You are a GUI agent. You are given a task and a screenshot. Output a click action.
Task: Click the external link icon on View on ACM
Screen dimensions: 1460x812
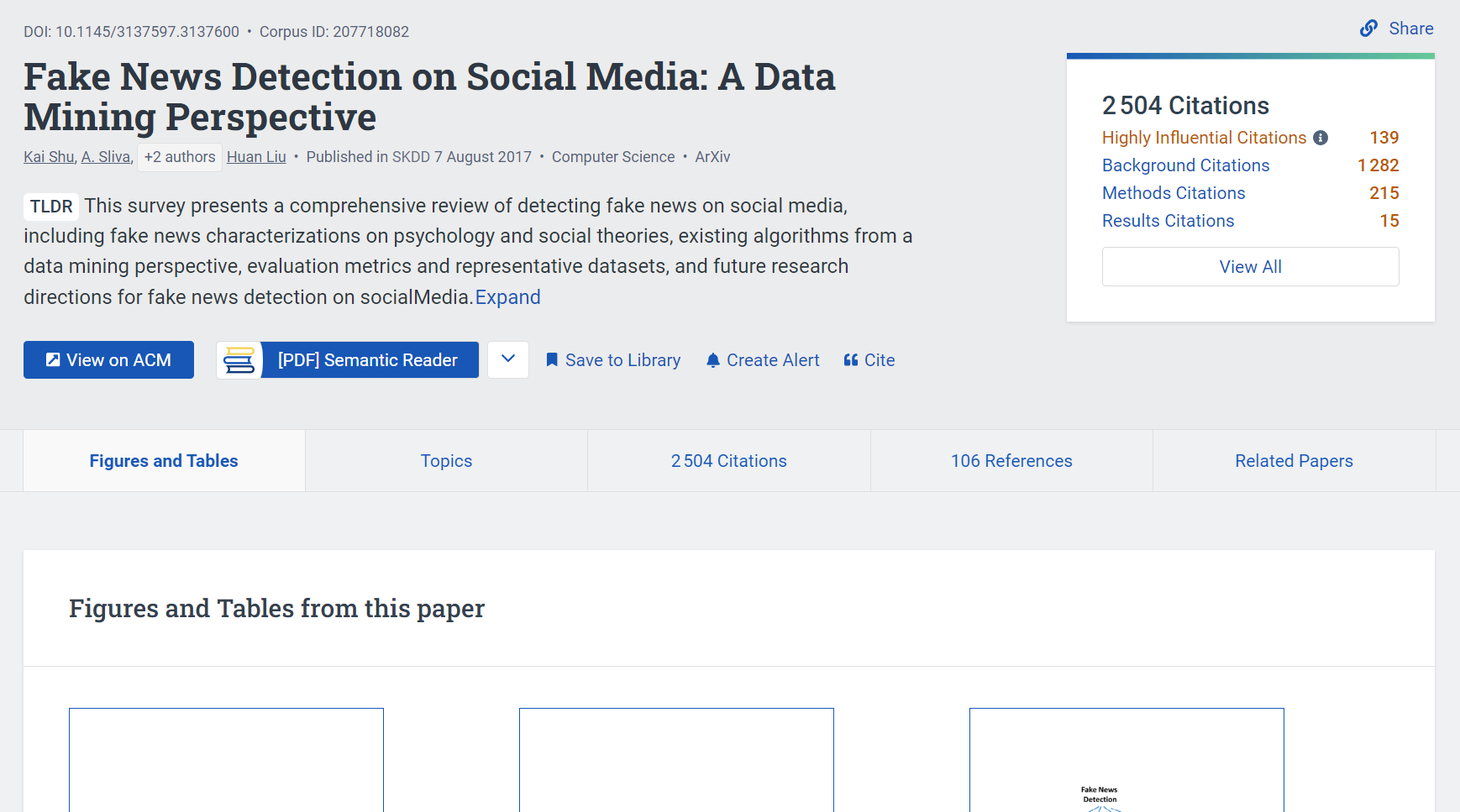(x=53, y=360)
